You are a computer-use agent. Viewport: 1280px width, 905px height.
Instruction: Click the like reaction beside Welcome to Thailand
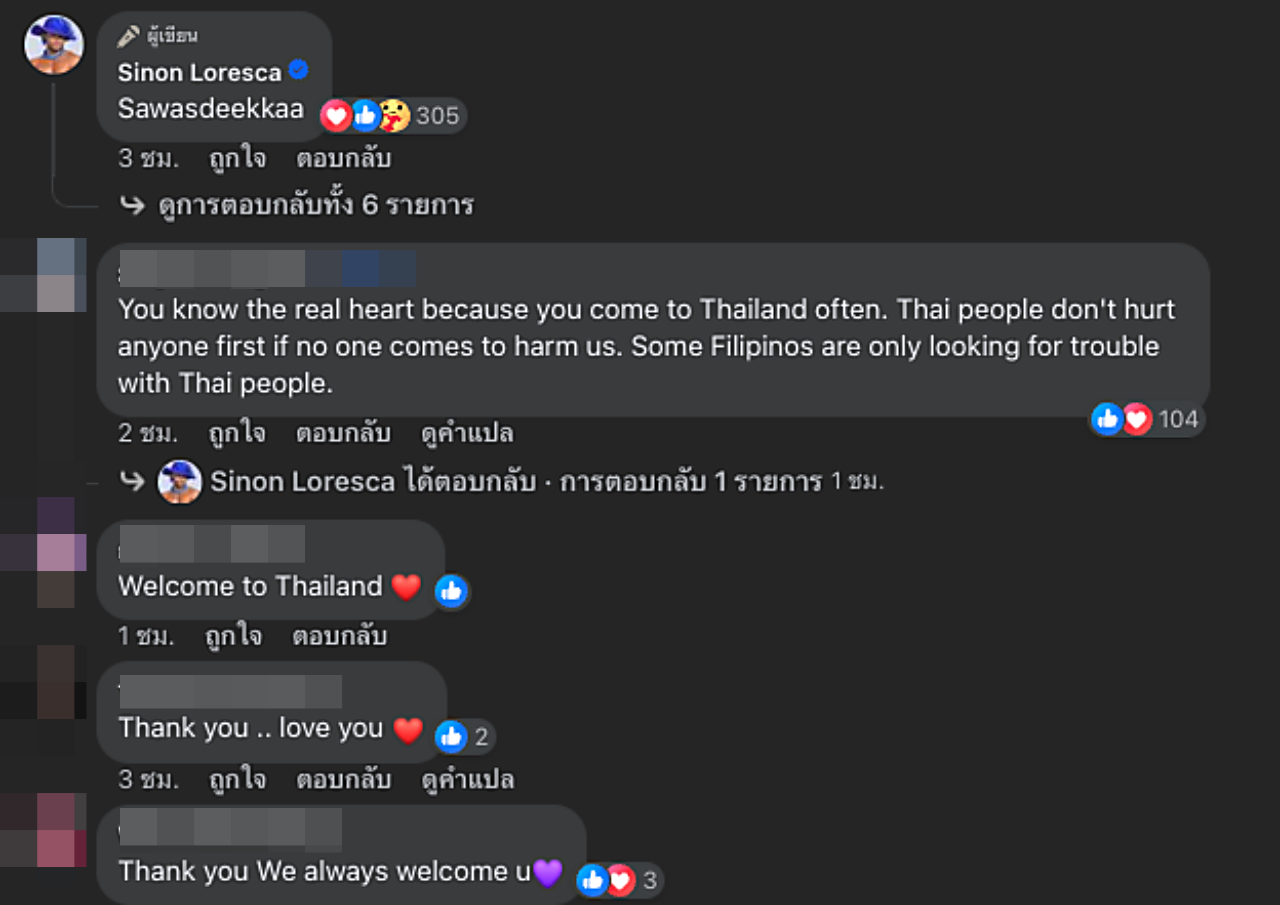[x=451, y=591]
